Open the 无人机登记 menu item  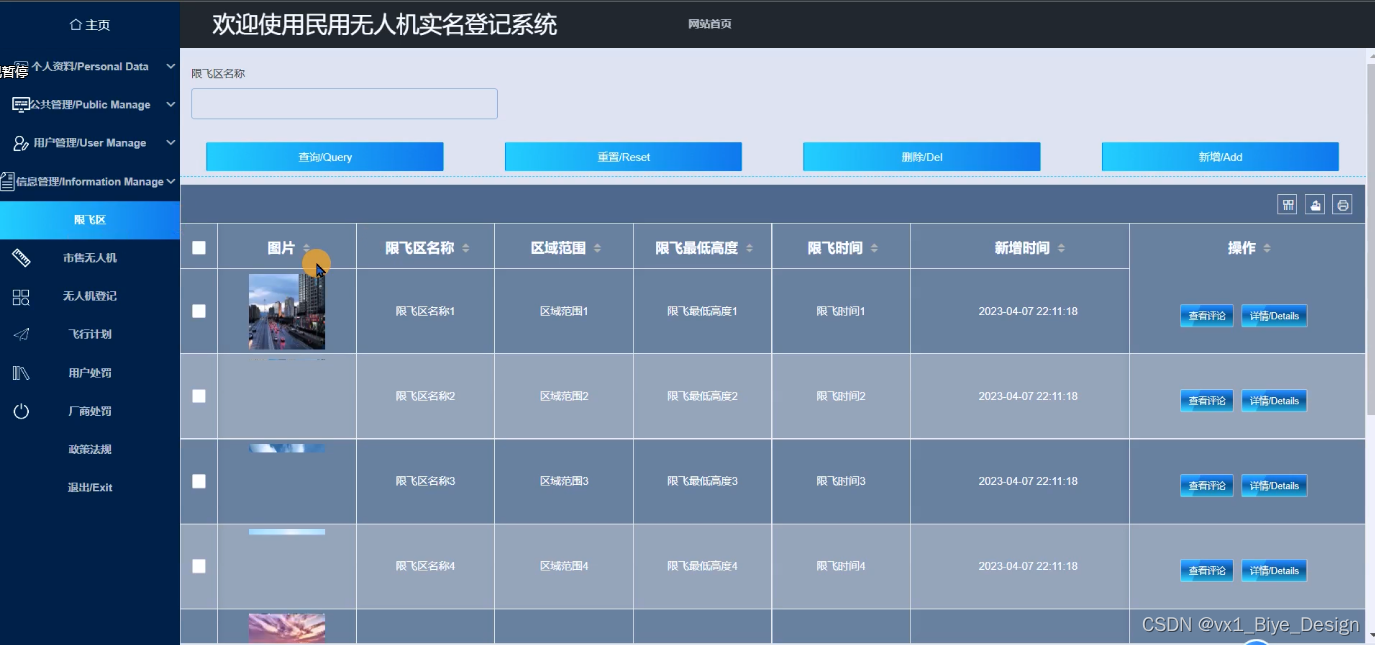(x=90, y=296)
